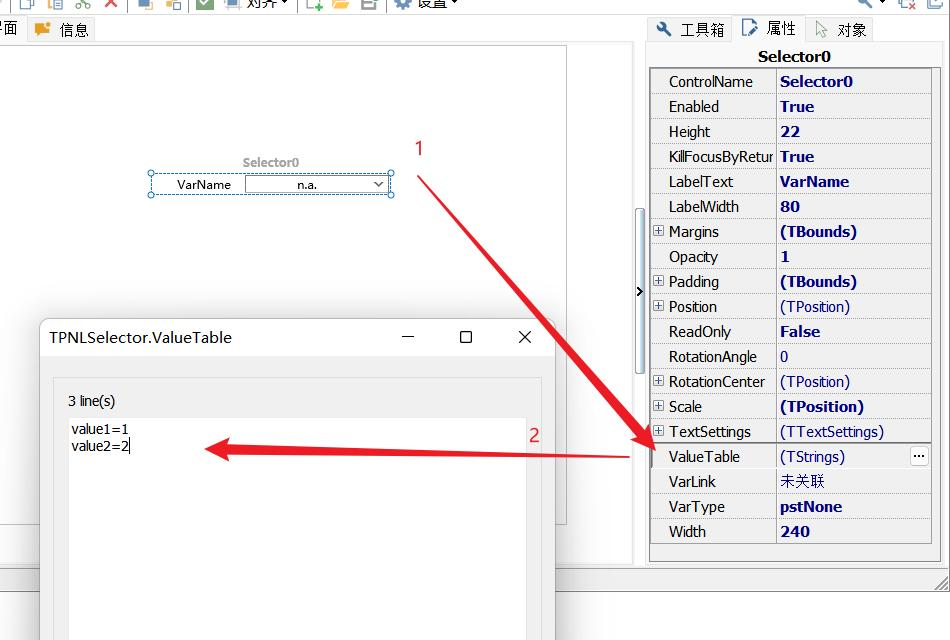Viewport: 950px width, 640px height.
Task: Click the green checkmark icon in the toolbar
Action: [205, 4]
